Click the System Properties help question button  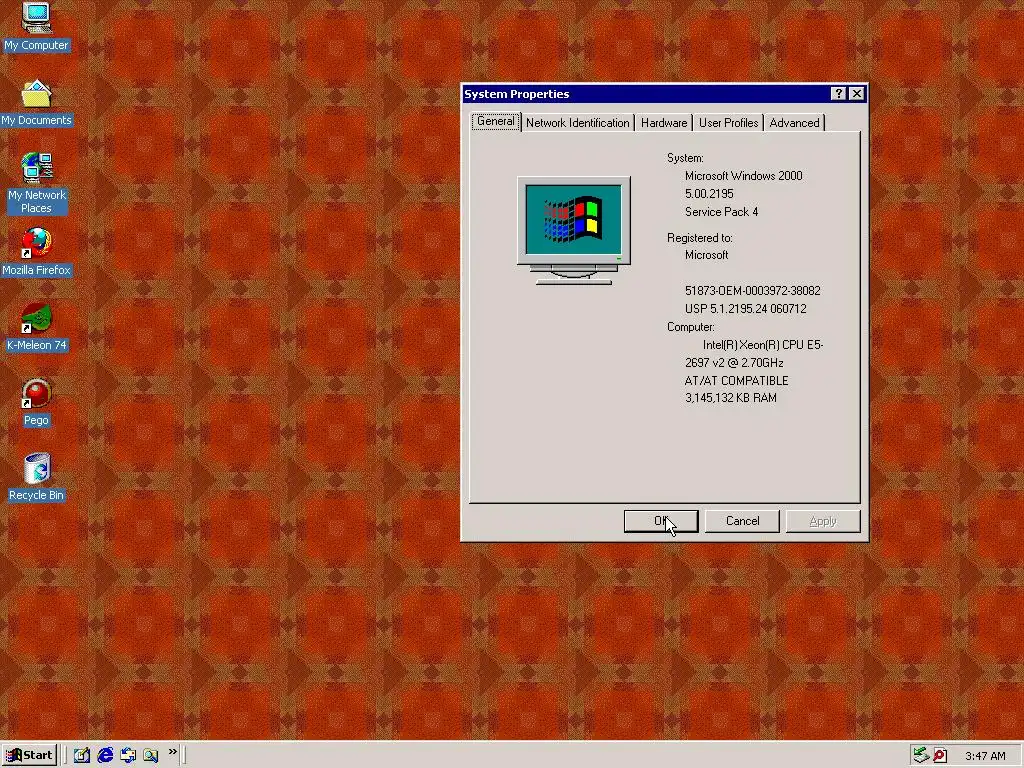click(x=839, y=94)
